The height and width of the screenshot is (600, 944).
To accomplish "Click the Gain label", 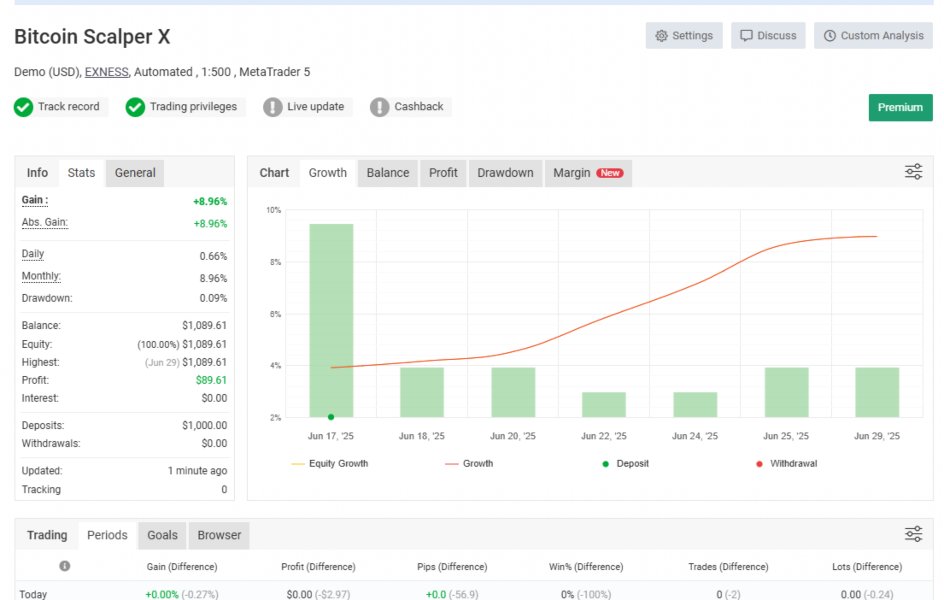I will [x=34, y=200].
